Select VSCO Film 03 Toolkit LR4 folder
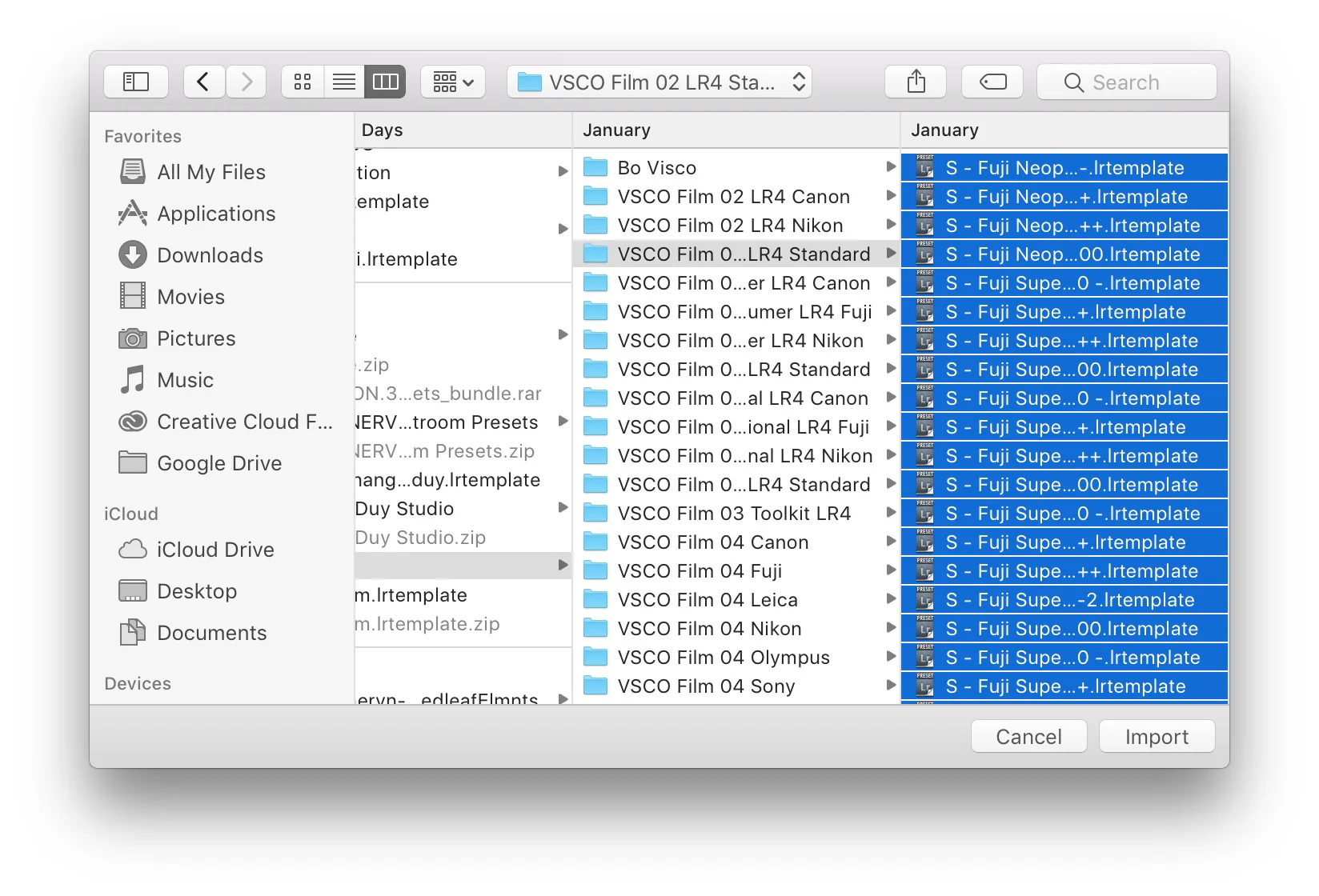Viewport: 1319px width, 896px height. tap(736, 514)
